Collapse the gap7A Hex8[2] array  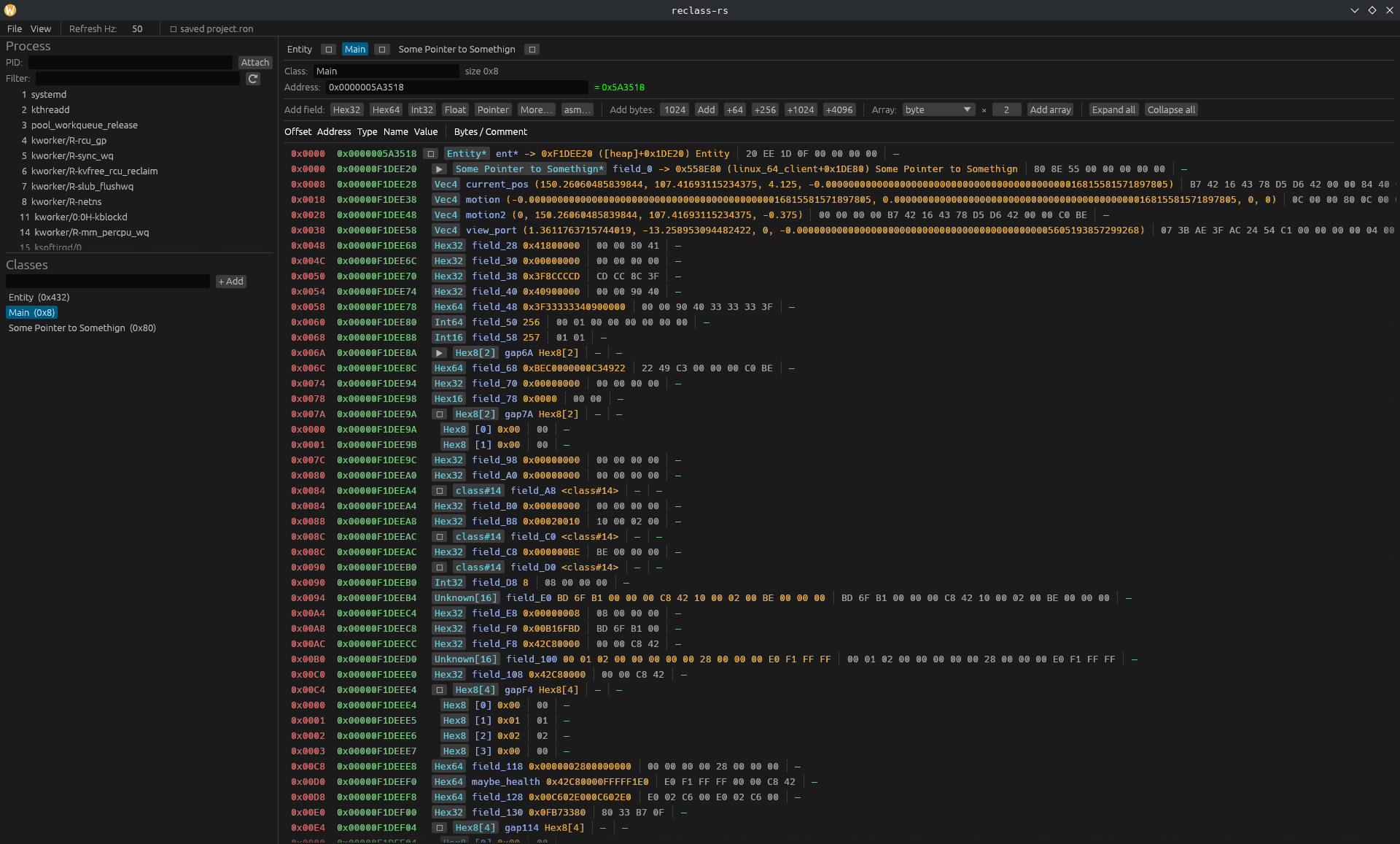tap(439, 414)
